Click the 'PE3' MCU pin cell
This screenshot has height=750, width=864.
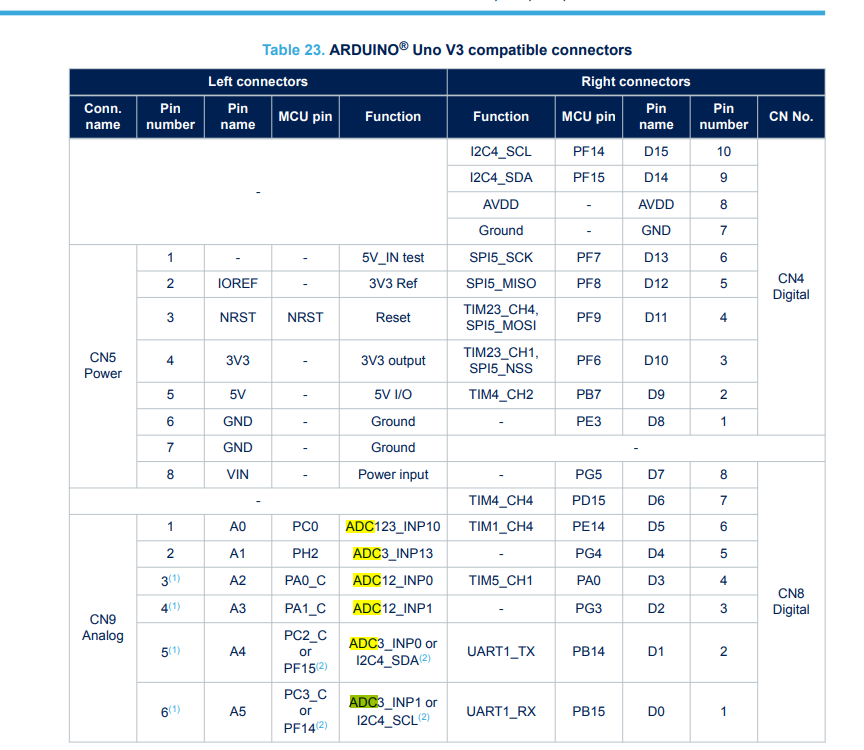click(588, 422)
